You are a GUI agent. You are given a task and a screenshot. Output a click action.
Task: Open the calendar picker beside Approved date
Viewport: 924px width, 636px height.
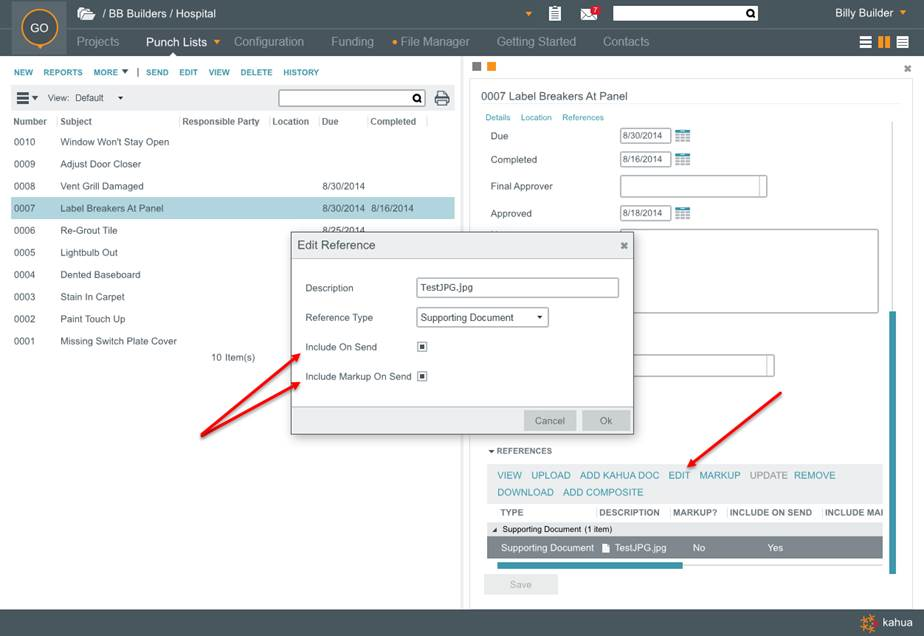click(683, 213)
